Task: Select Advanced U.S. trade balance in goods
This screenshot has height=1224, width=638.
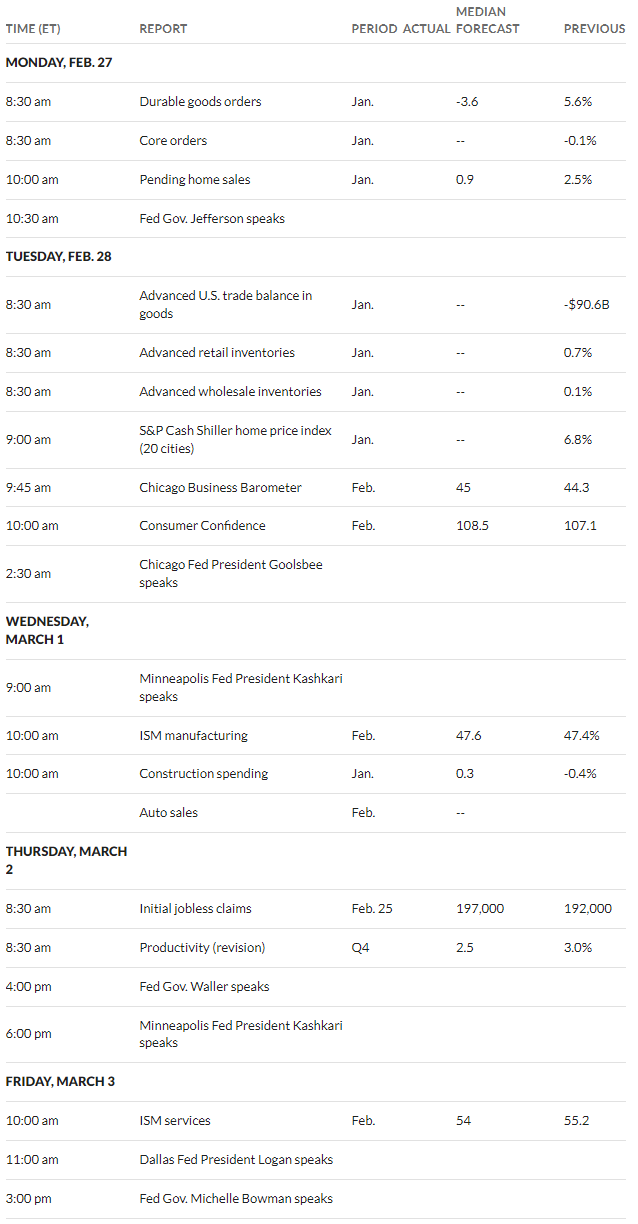Action: 226,305
